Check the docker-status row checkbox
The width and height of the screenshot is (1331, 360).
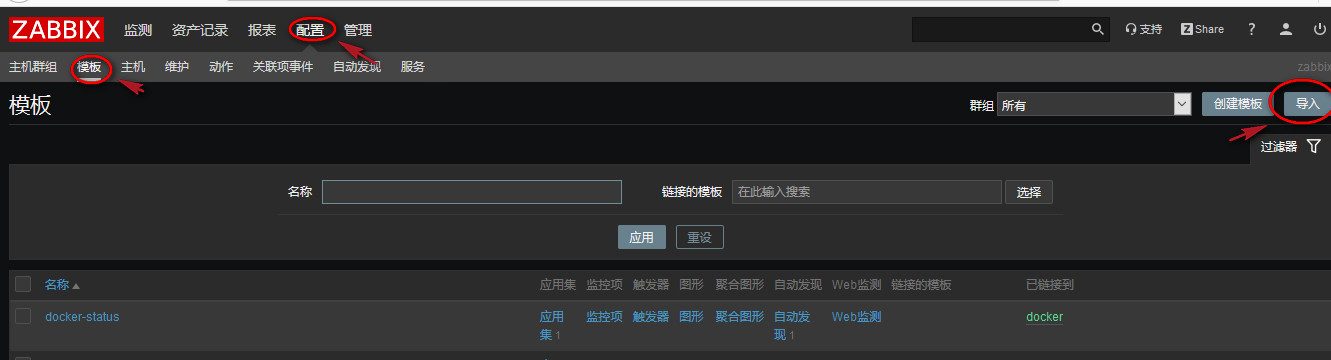[x=23, y=316]
